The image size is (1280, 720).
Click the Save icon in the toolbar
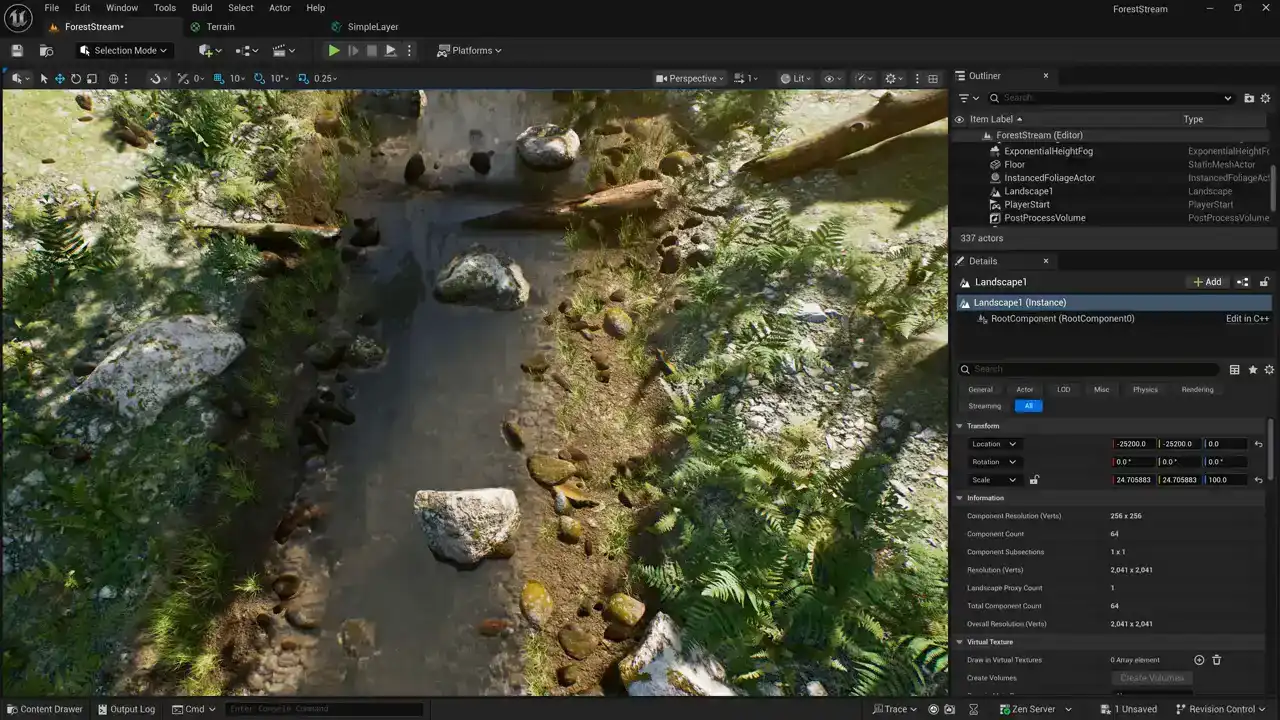pos(17,51)
